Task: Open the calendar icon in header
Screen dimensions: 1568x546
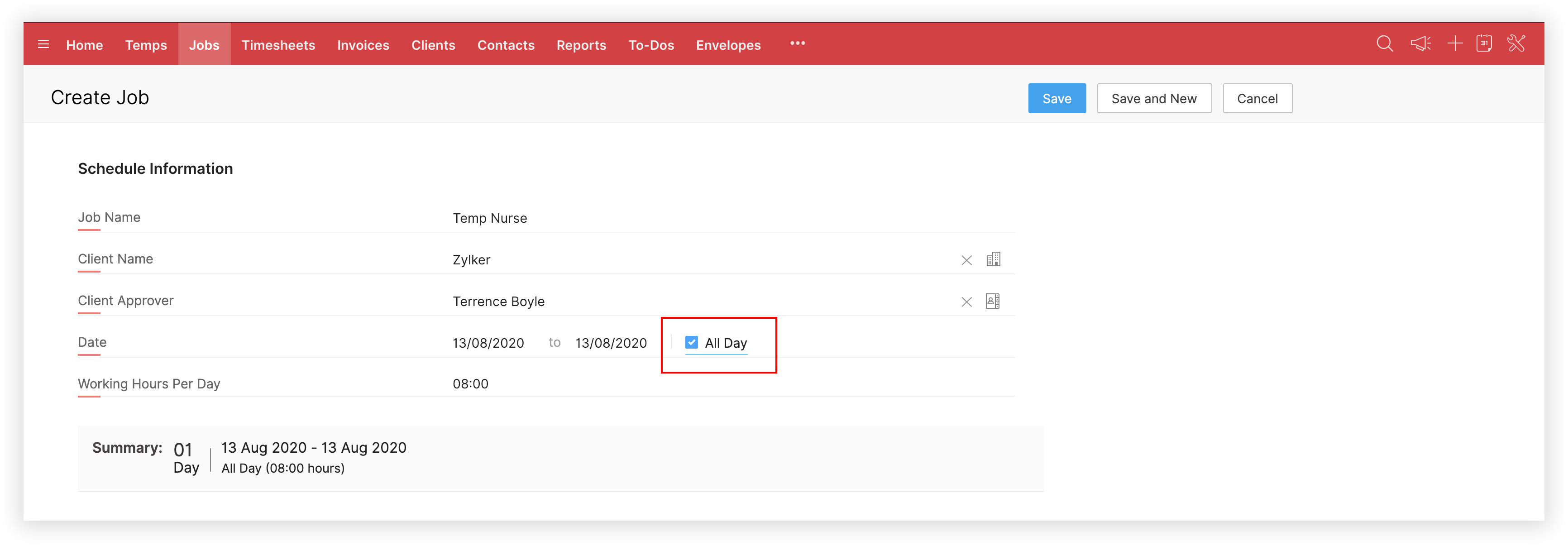Action: 1484,44
